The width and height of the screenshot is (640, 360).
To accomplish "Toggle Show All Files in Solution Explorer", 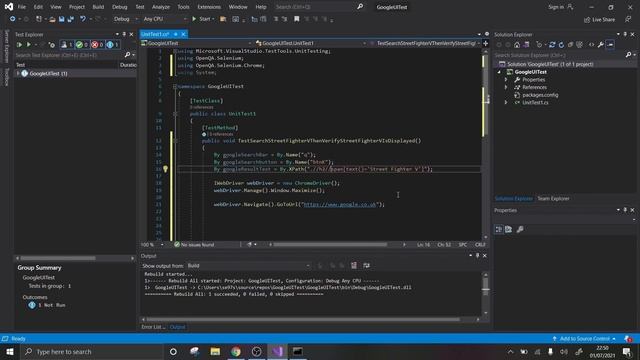I will tap(579, 44).
